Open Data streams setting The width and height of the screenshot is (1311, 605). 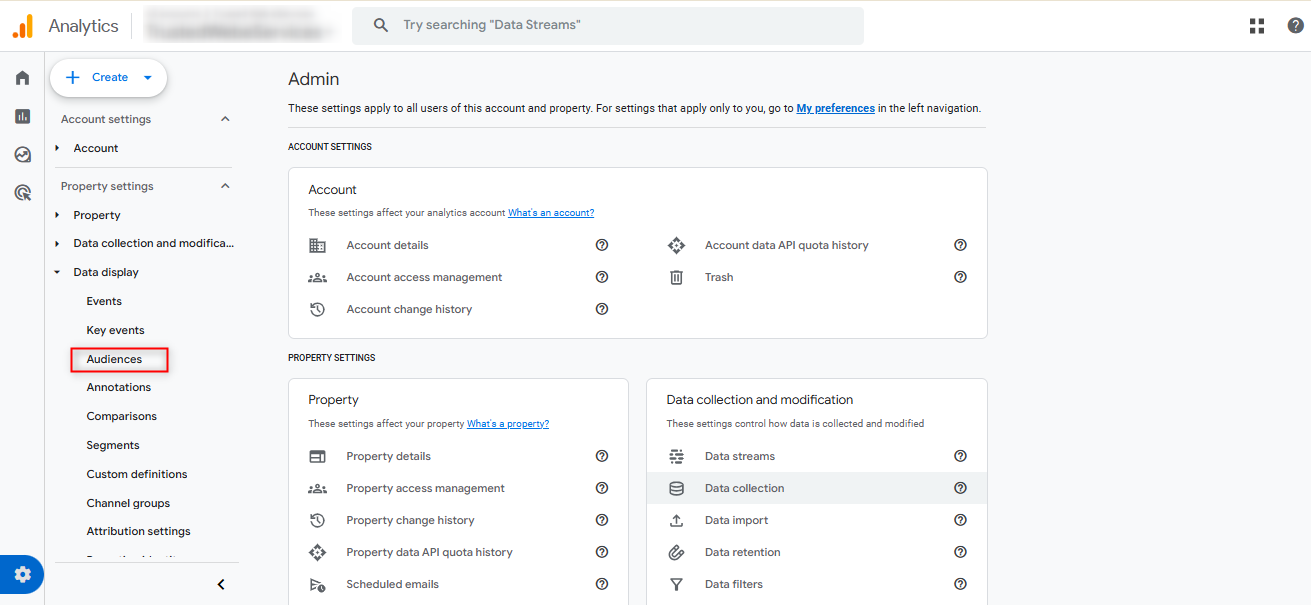tap(739, 456)
